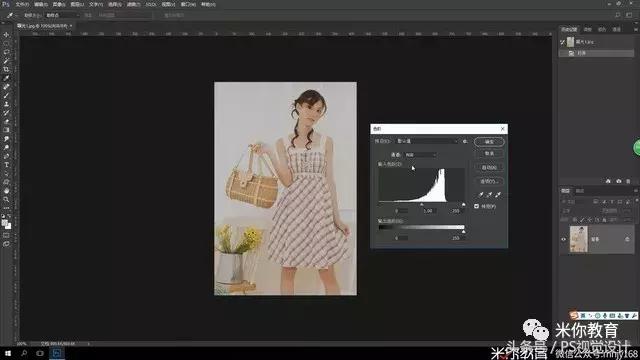This screenshot has height=360, width=640.
Task: Open tool preset picker in options bar
Action: [10, 15]
